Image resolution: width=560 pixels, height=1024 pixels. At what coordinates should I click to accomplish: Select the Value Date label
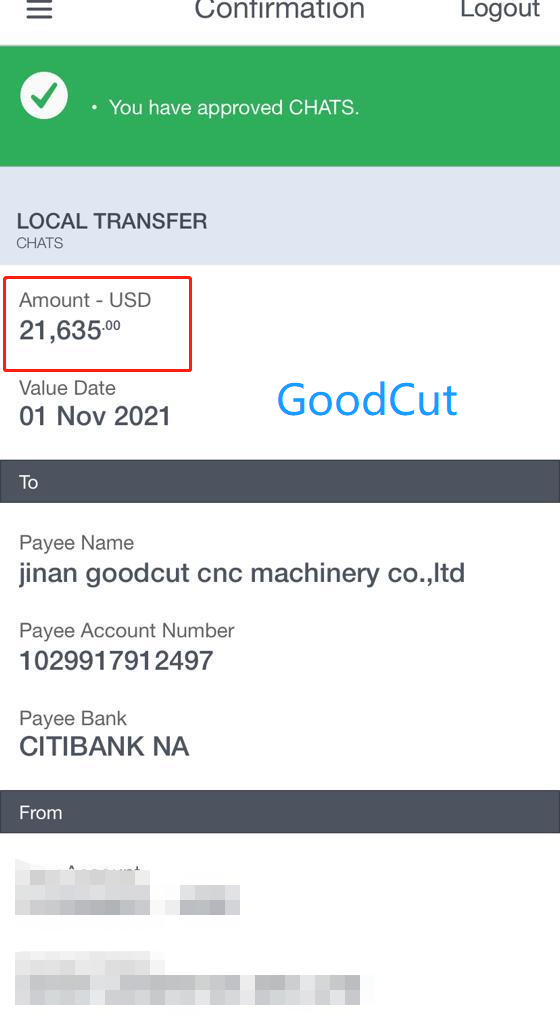[x=67, y=388]
